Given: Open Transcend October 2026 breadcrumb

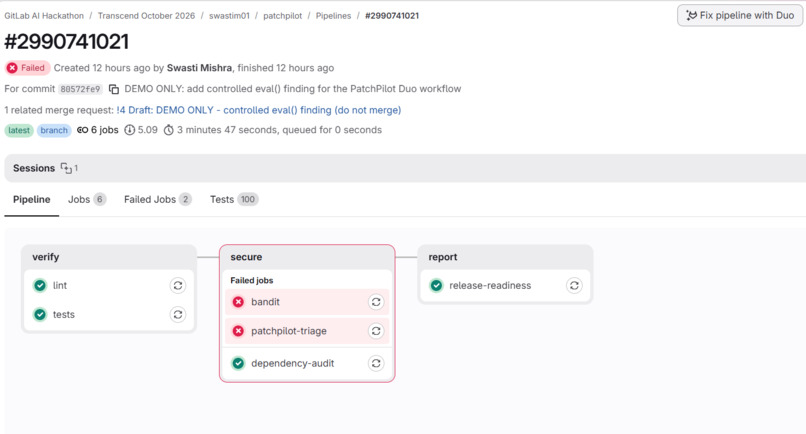Looking at the screenshot, I should pyautogui.click(x=146, y=16).
